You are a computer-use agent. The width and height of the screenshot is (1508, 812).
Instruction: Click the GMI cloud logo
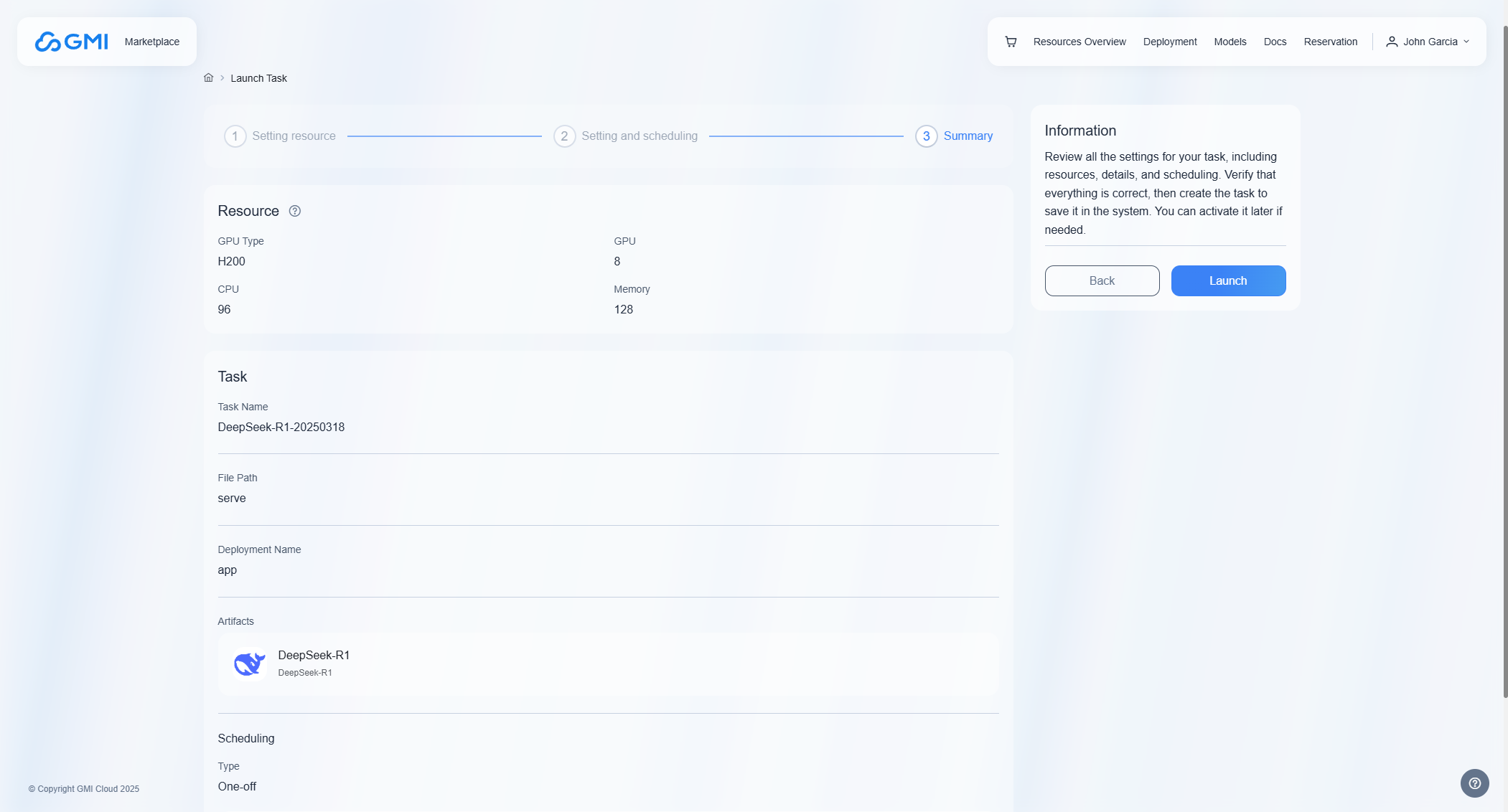71,42
